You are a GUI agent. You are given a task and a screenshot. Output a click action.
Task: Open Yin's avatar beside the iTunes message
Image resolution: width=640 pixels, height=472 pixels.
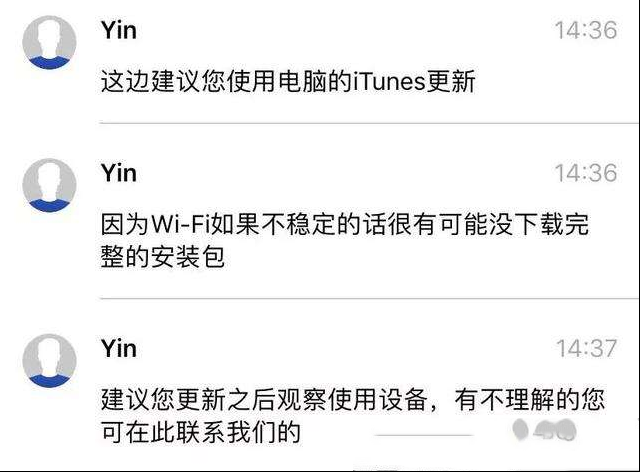tap(49, 42)
